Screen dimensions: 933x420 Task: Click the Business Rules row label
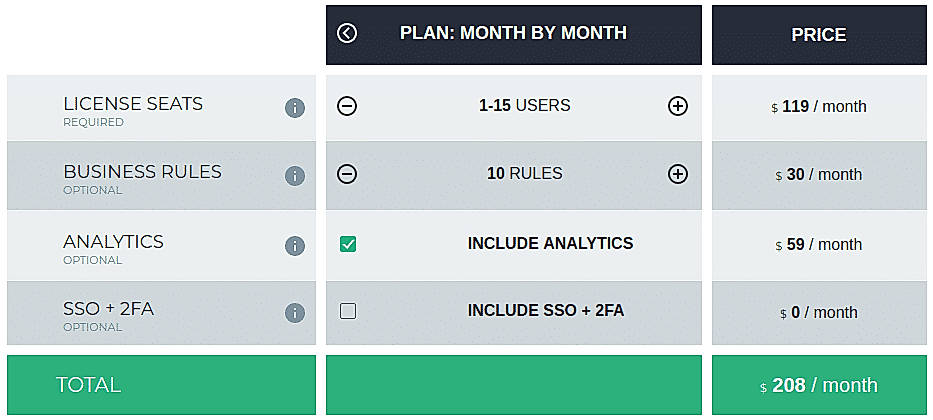tap(142, 172)
